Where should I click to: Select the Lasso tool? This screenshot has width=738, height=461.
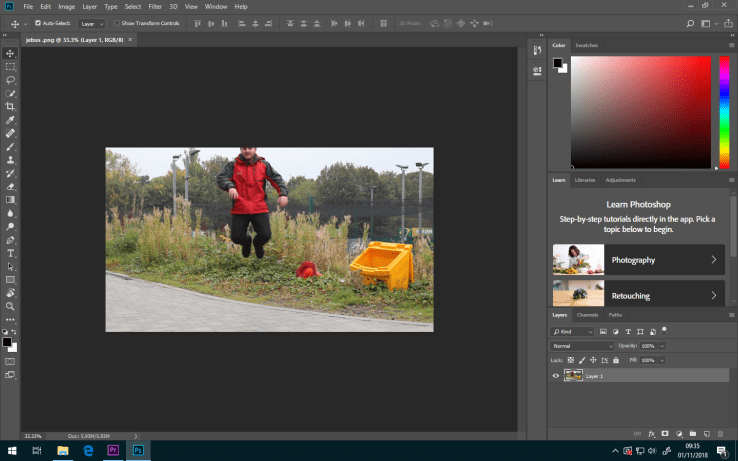coord(11,79)
